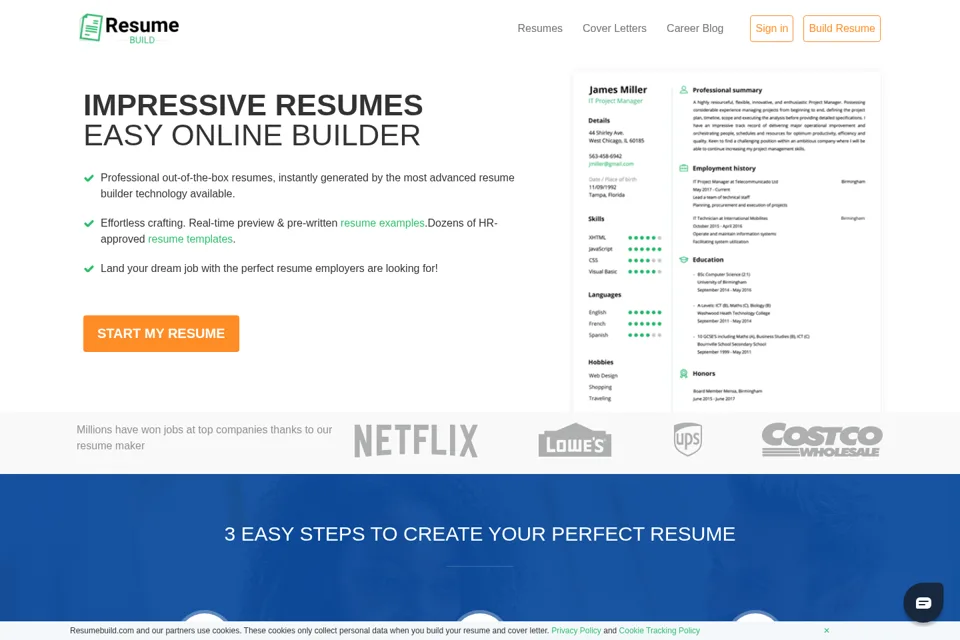Screen dimensions: 960x640
Task: Click the START MY RESUME button
Action: point(161,333)
